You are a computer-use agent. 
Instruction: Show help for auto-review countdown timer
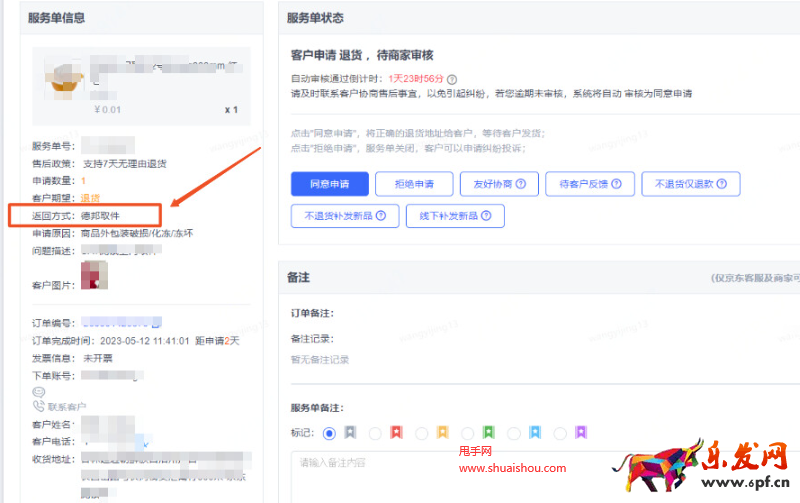[x=452, y=79]
